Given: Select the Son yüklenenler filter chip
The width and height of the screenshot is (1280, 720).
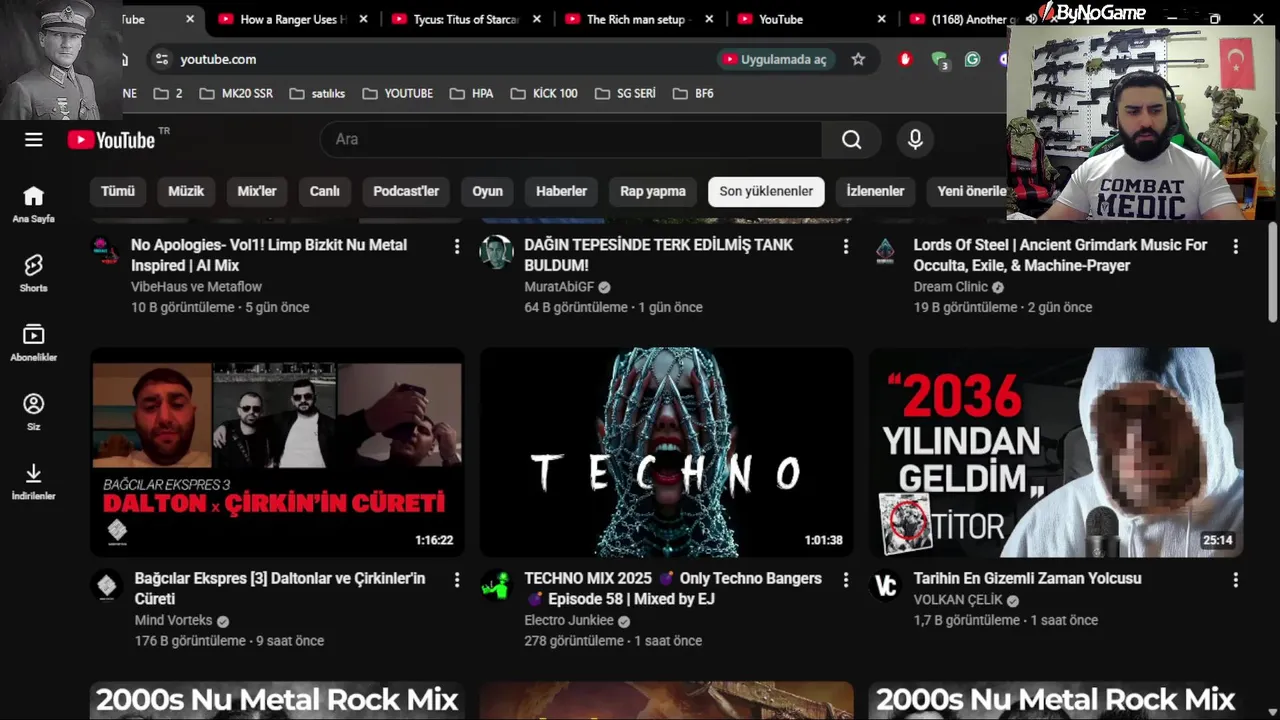Looking at the screenshot, I should pos(766,191).
